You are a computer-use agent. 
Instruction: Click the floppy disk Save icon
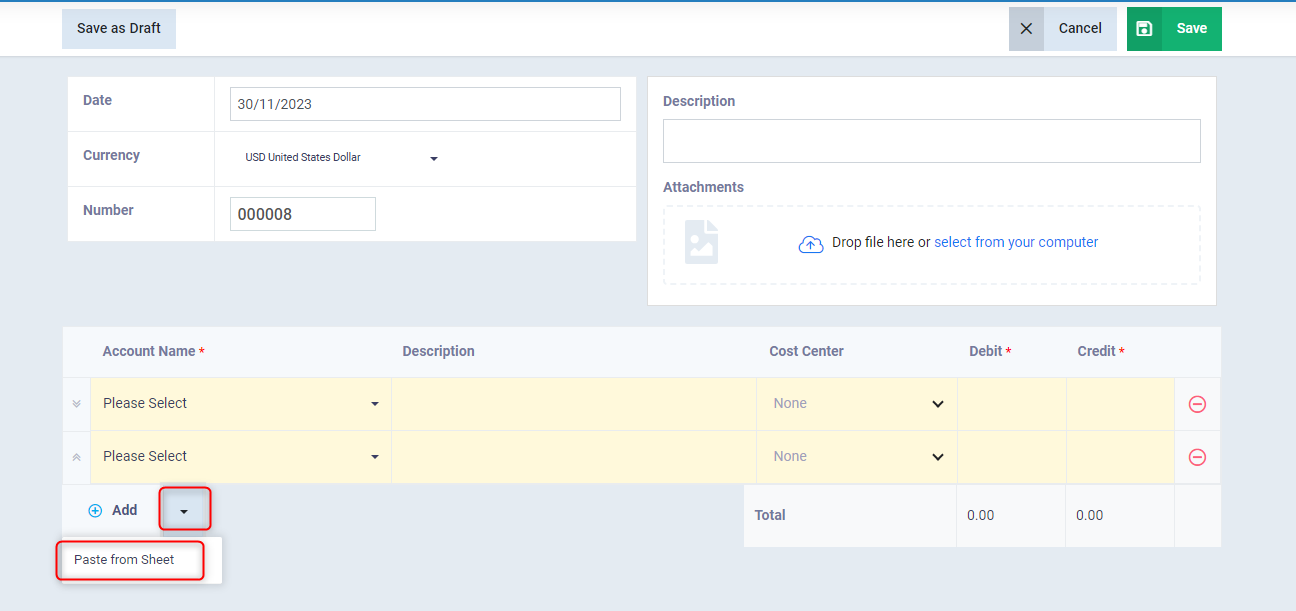pyautogui.click(x=1145, y=29)
